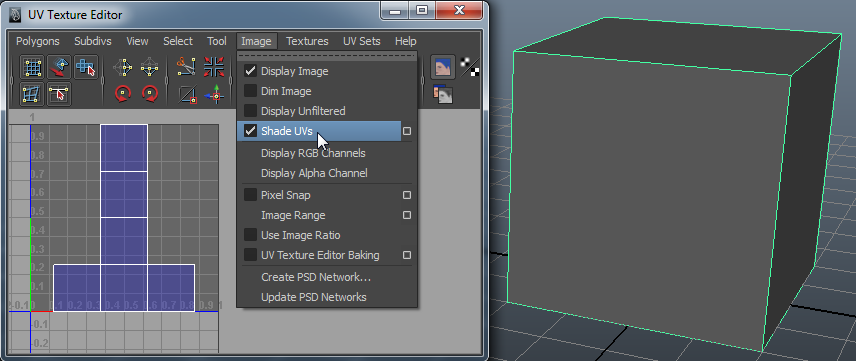Open Image Range options box

coord(407,215)
